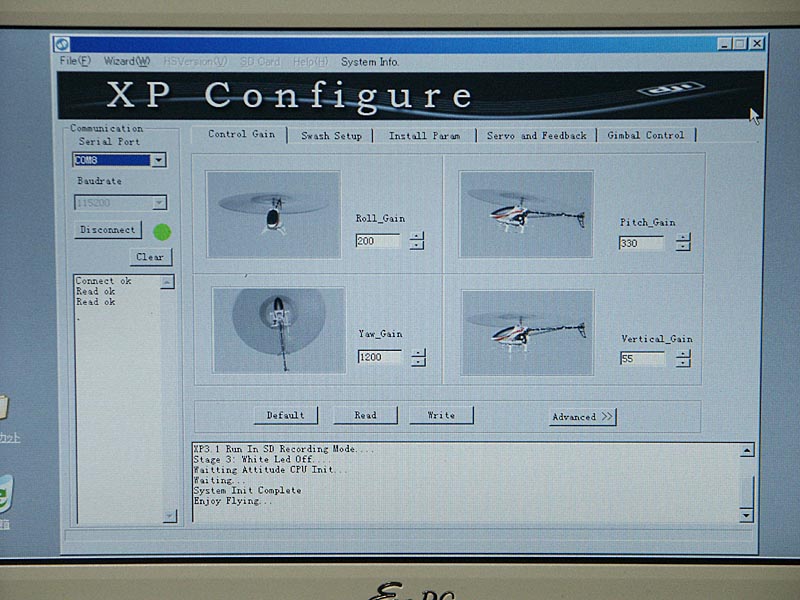This screenshot has width=800, height=600.
Task: Click the Write button to save gains
Action: [441, 415]
